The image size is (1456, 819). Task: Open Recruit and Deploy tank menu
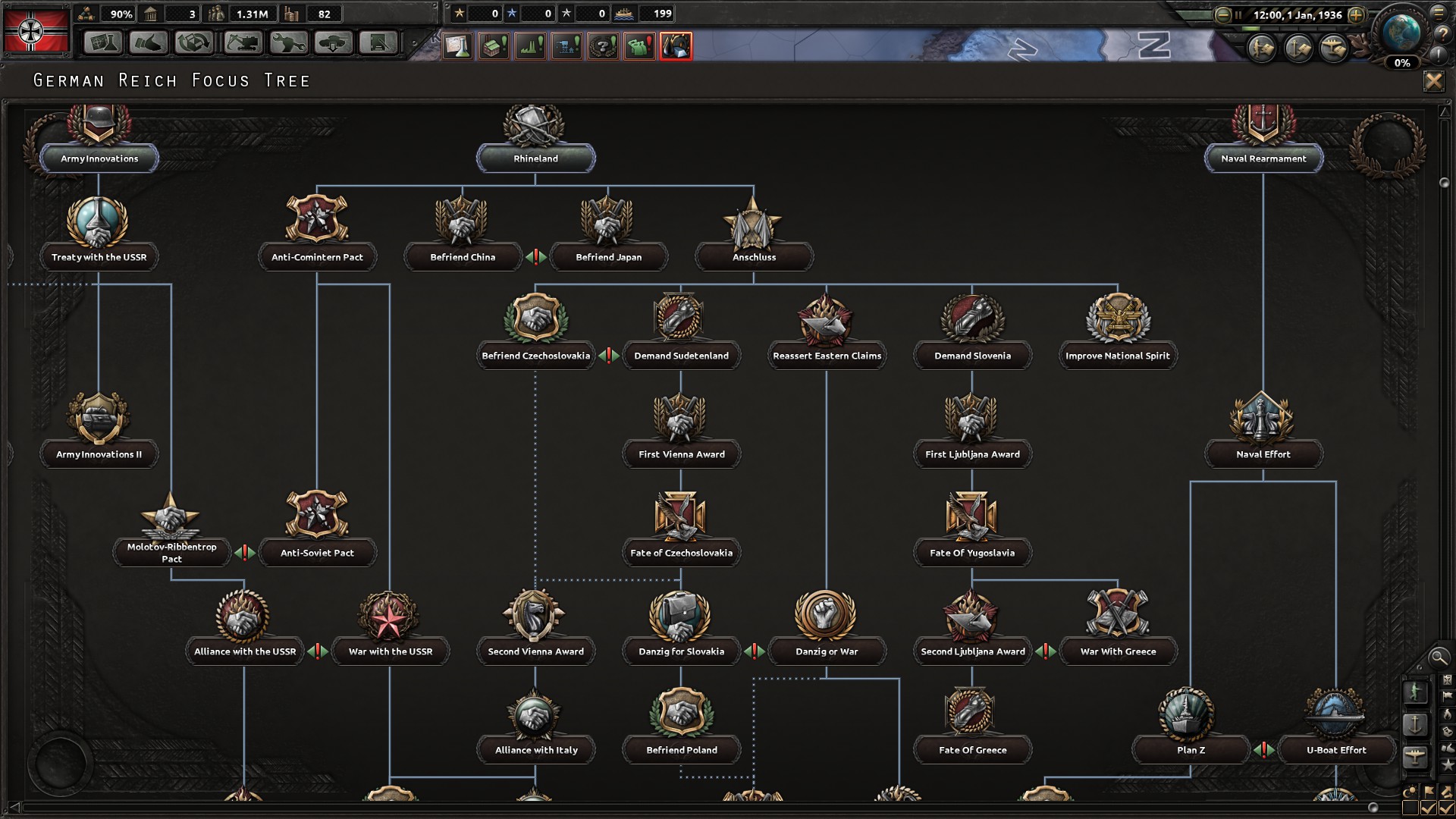[334, 43]
